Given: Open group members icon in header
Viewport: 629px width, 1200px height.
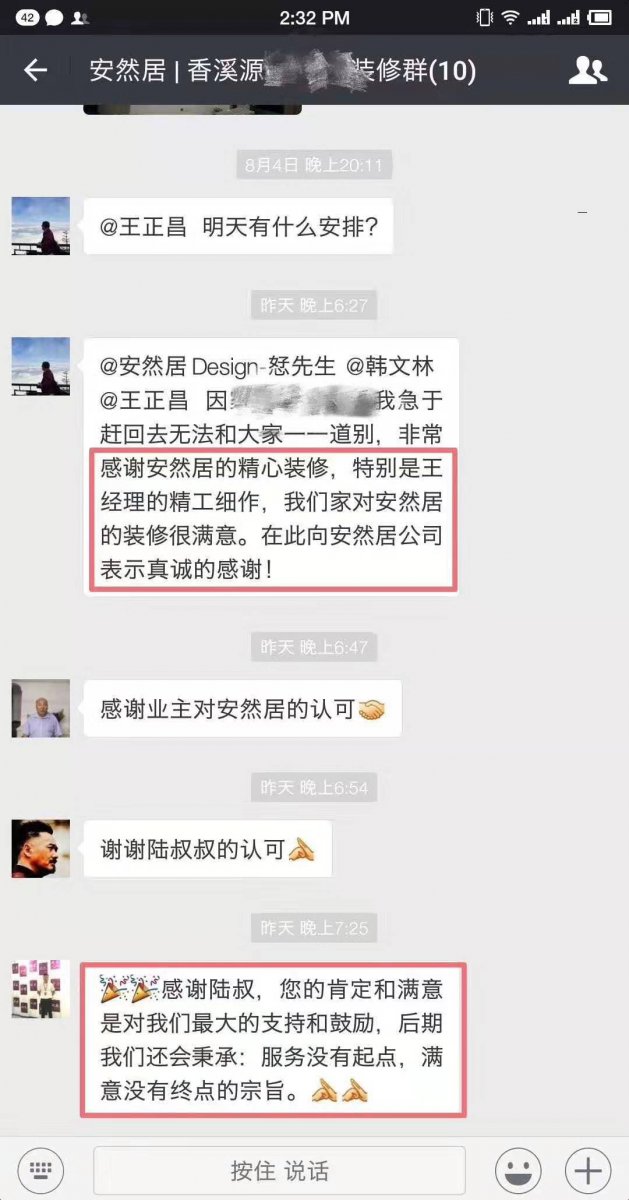Looking at the screenshot, I should click(x=588, y=70).
